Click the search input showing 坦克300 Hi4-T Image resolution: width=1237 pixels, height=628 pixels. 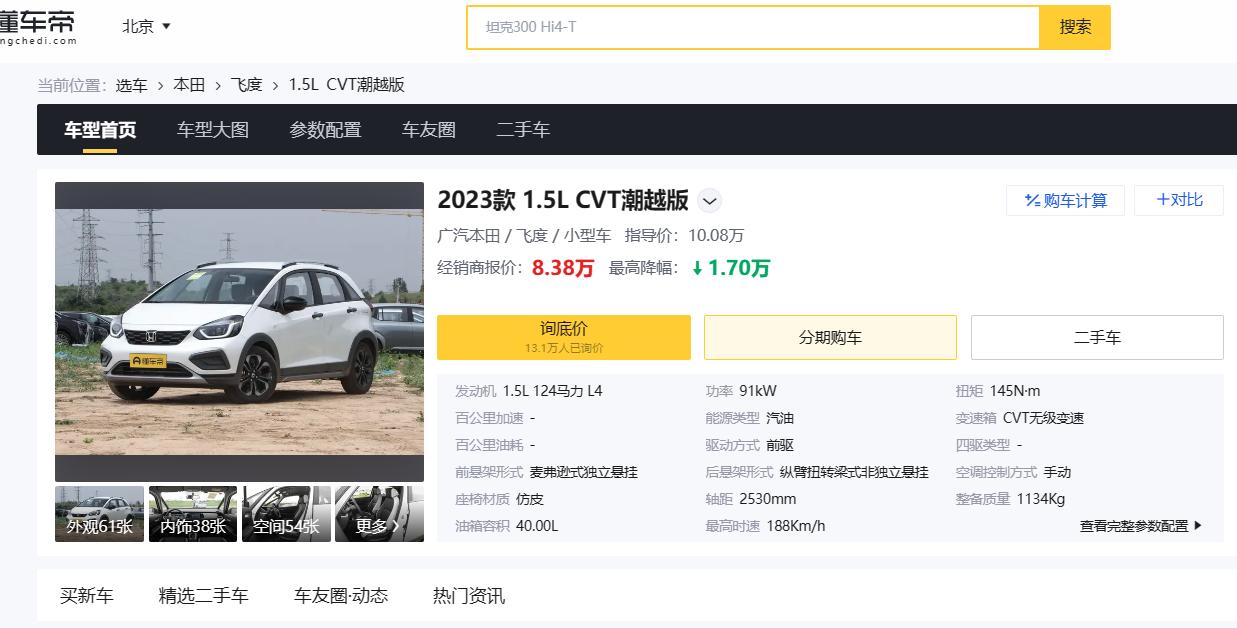click(x=751, y=29)
